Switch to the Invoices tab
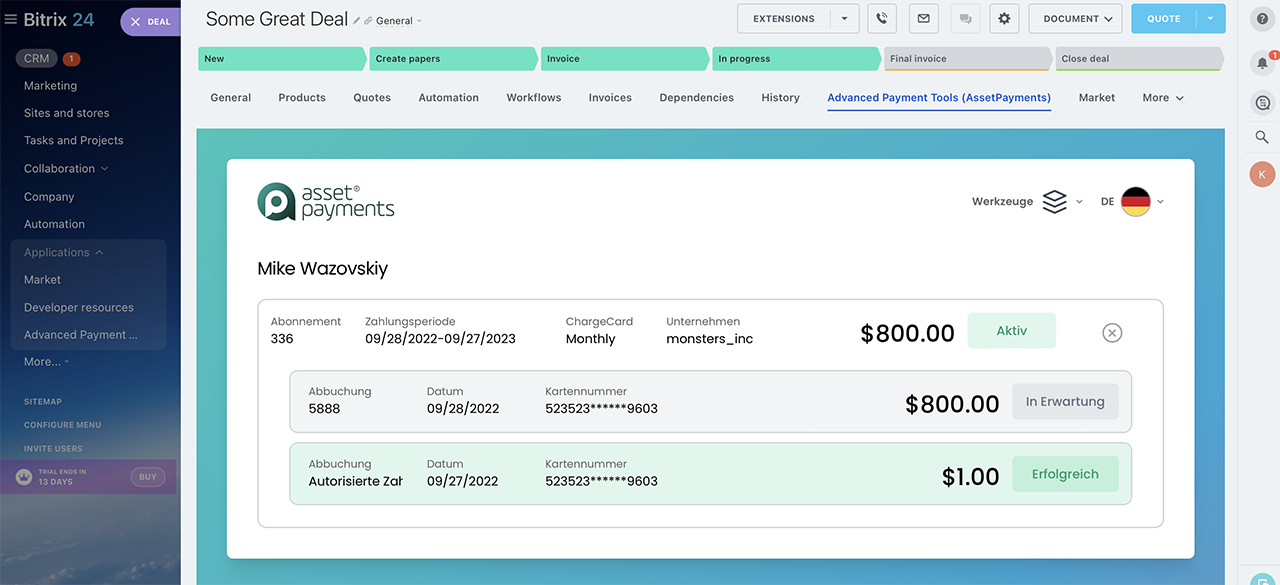This screenshot has width=1280, height=585. [x=610, y=98]
